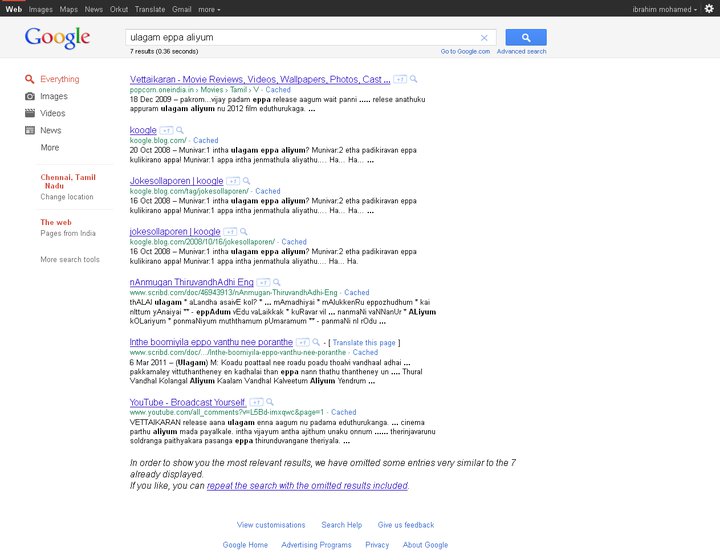Preview capitalized Jokesollaporen | koogle result magnifier
Image resolution: width=720 pixels, height=560 pixels.
[x=246, y=180]
